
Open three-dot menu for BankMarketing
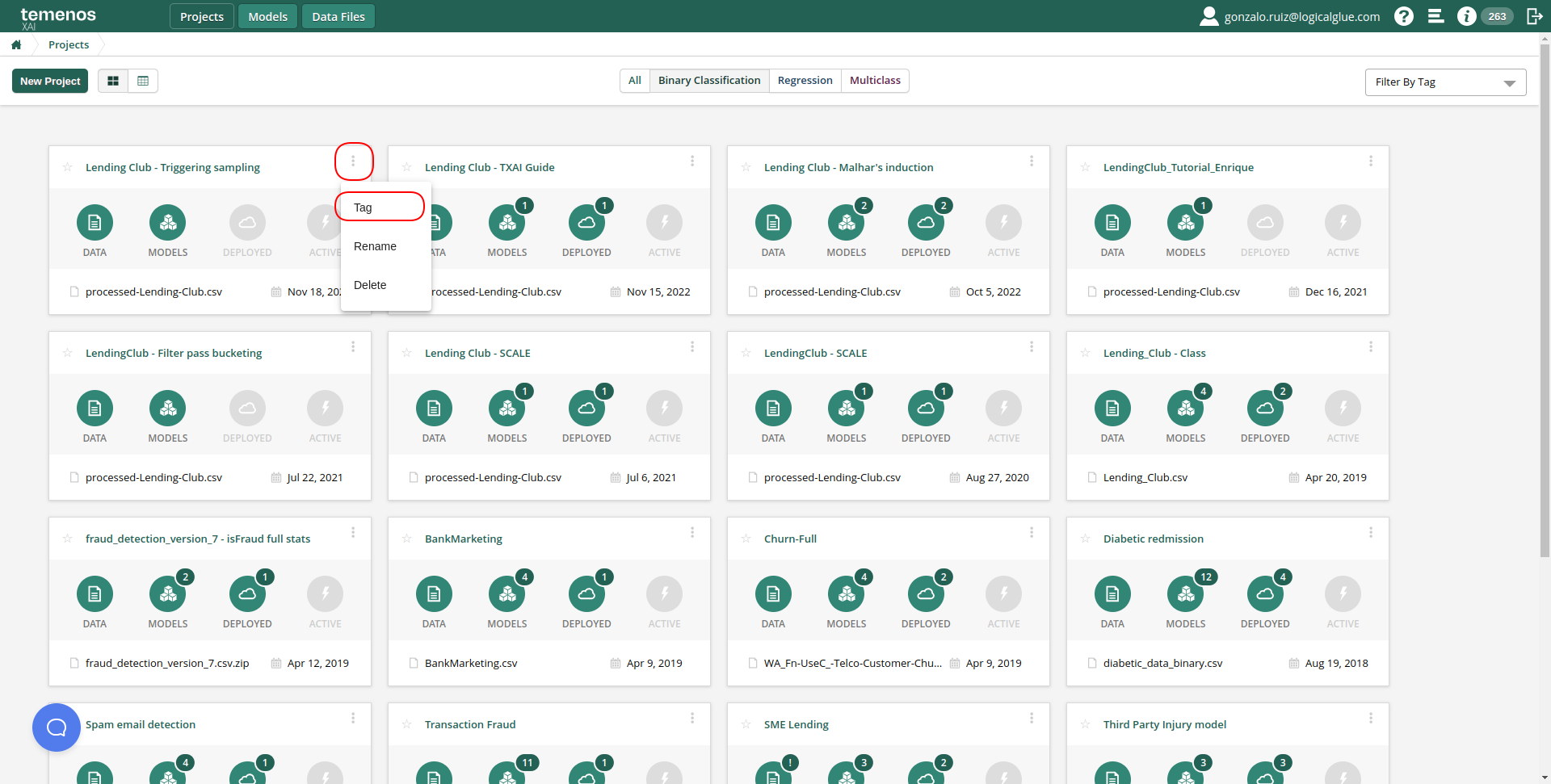(x=692, y=533)
